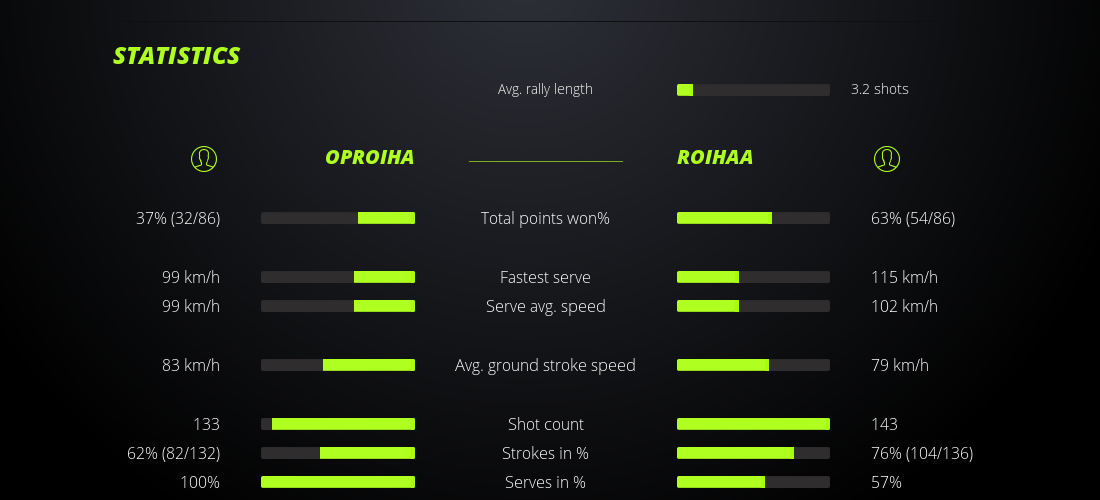1100x500 pixels.
Task: Click Roihaa's shot count bar
Action: 753,424
